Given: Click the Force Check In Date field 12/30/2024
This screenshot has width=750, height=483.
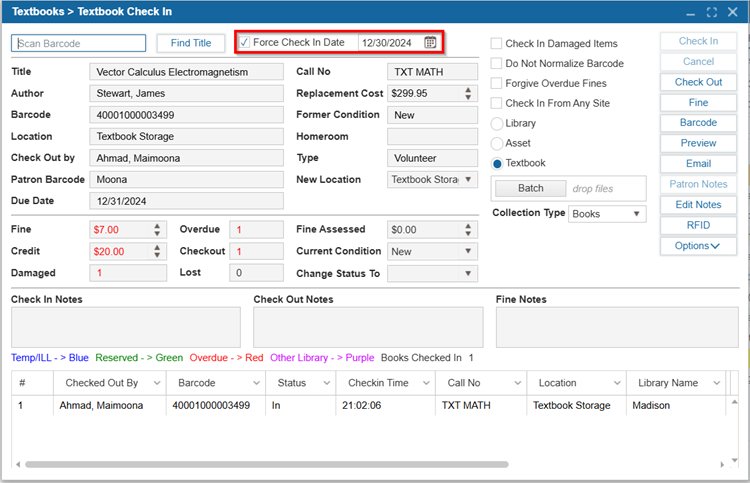Looking at the screenshot, I should coord(386,43).
